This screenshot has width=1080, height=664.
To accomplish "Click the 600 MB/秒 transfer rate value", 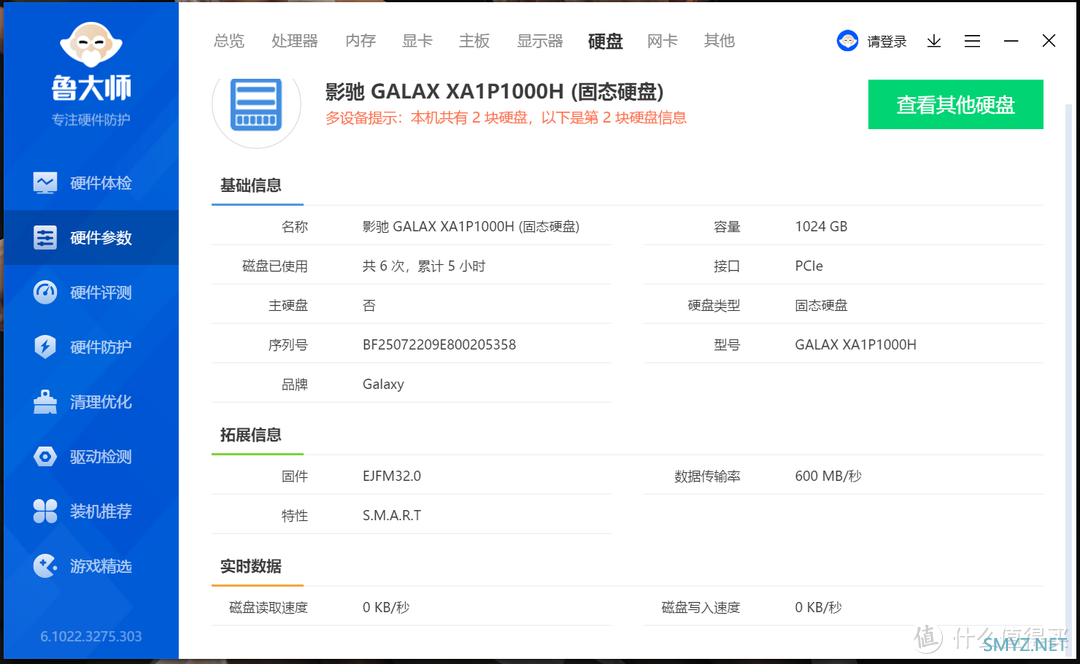I will point(828,476).
